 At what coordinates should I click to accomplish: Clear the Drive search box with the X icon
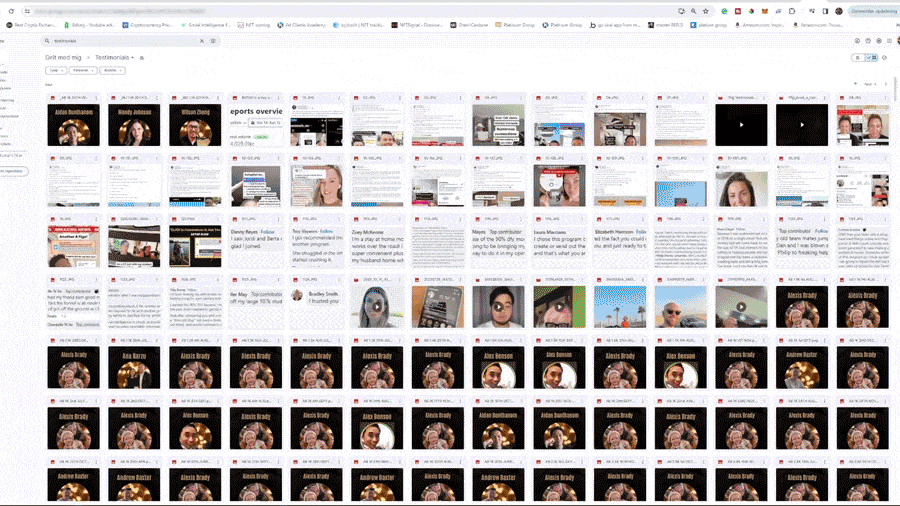202,41
